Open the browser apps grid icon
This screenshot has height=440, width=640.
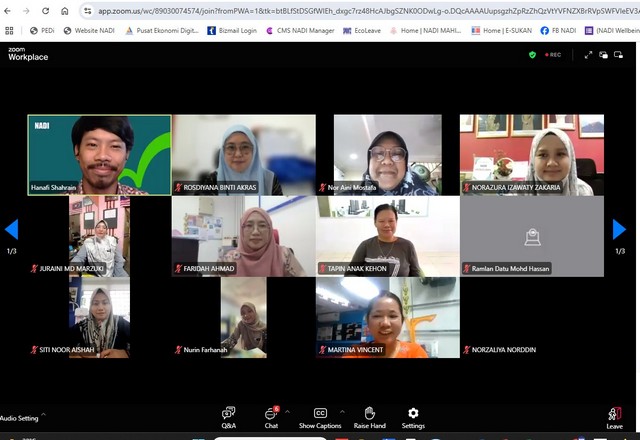pyautogui.click(x=9, y=31)
